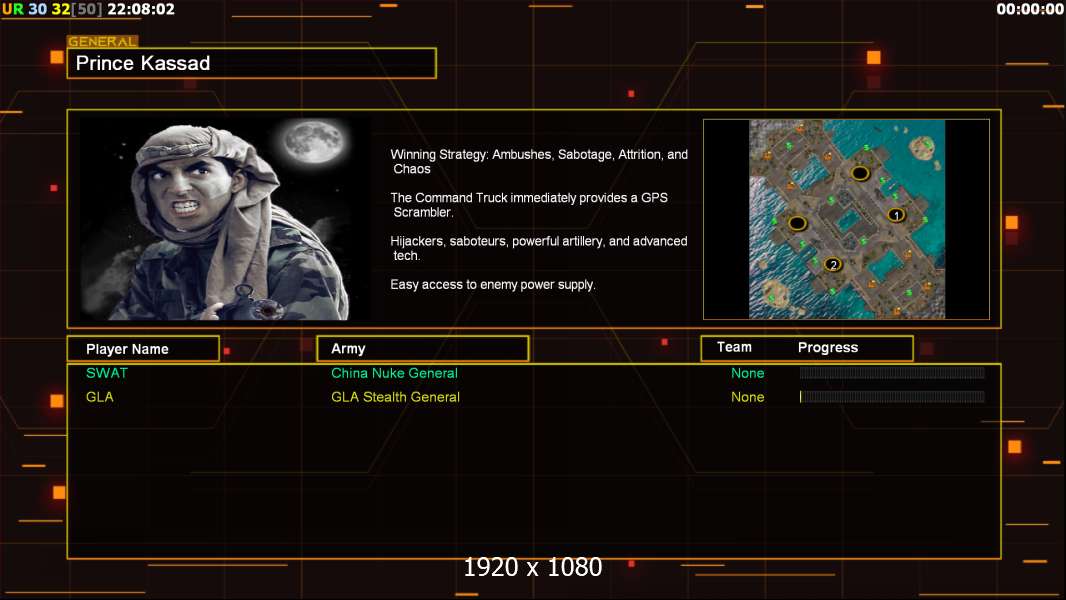Image resolution: width=1066 pixels, height=600 pixels.
Task: Click the Prince Kassad general portrait
Action: coord(225,218)
